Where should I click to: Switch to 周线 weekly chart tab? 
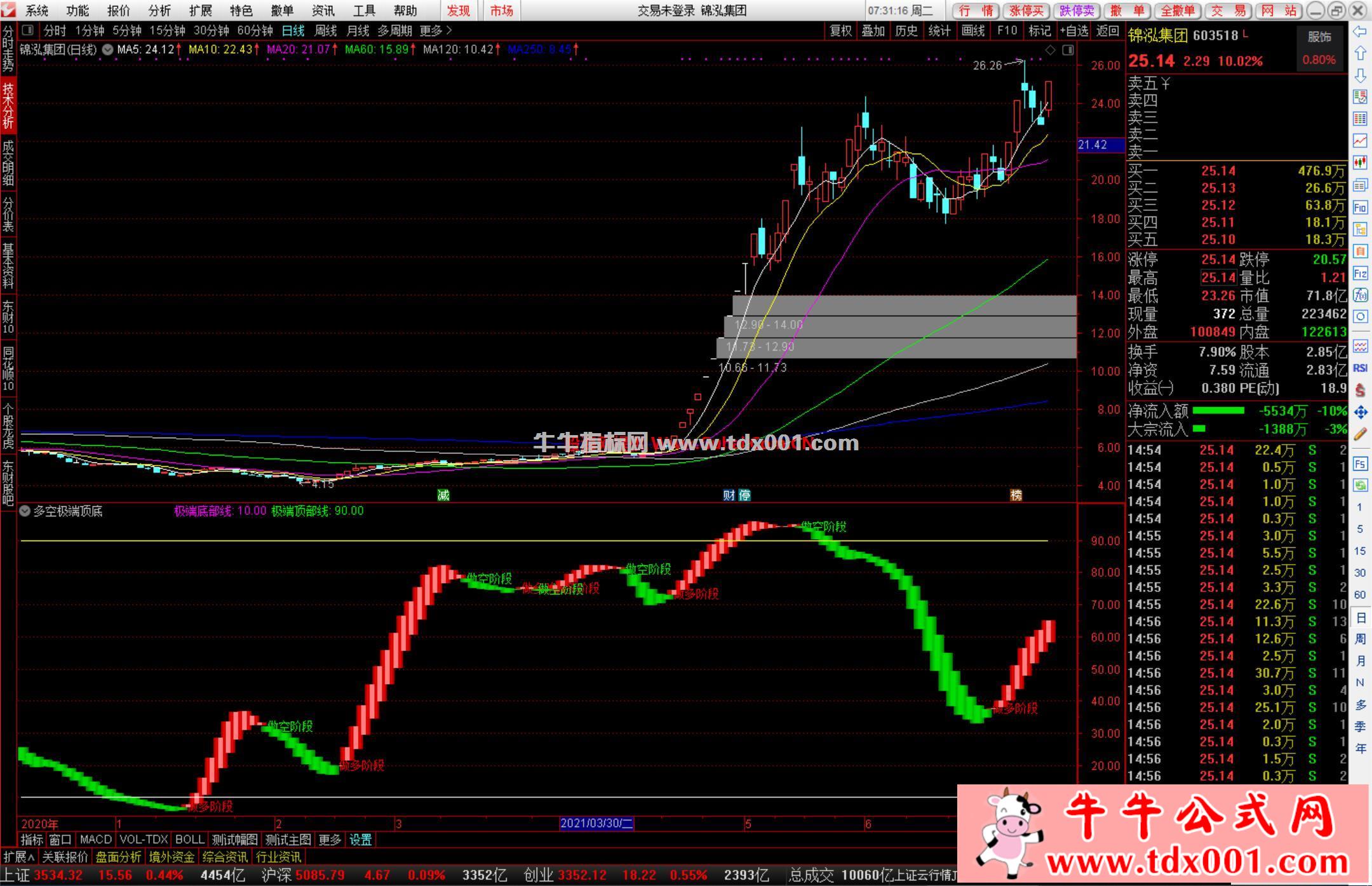[x=325, y=30]
